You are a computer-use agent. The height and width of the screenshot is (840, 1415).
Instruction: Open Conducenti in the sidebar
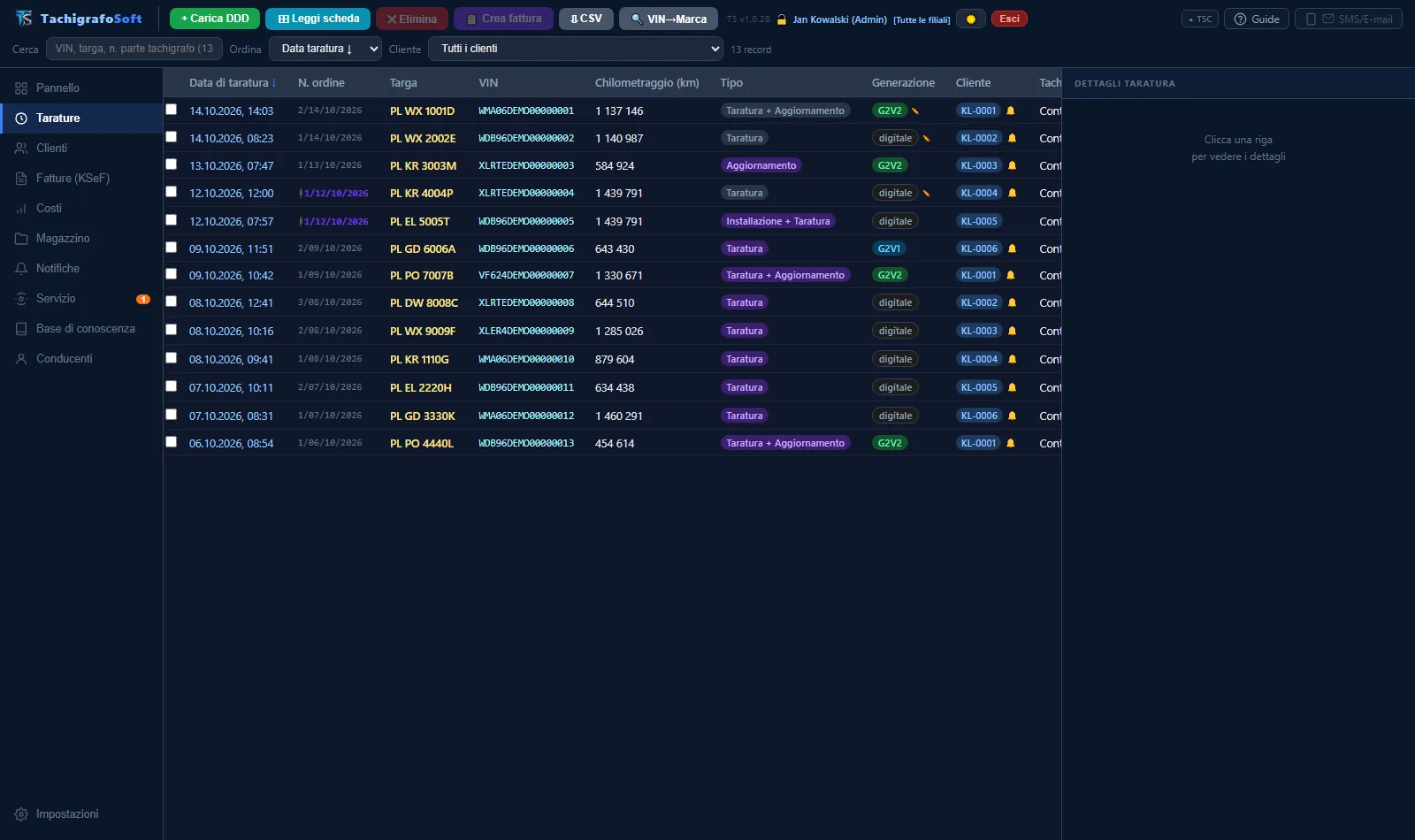(81, 359)
